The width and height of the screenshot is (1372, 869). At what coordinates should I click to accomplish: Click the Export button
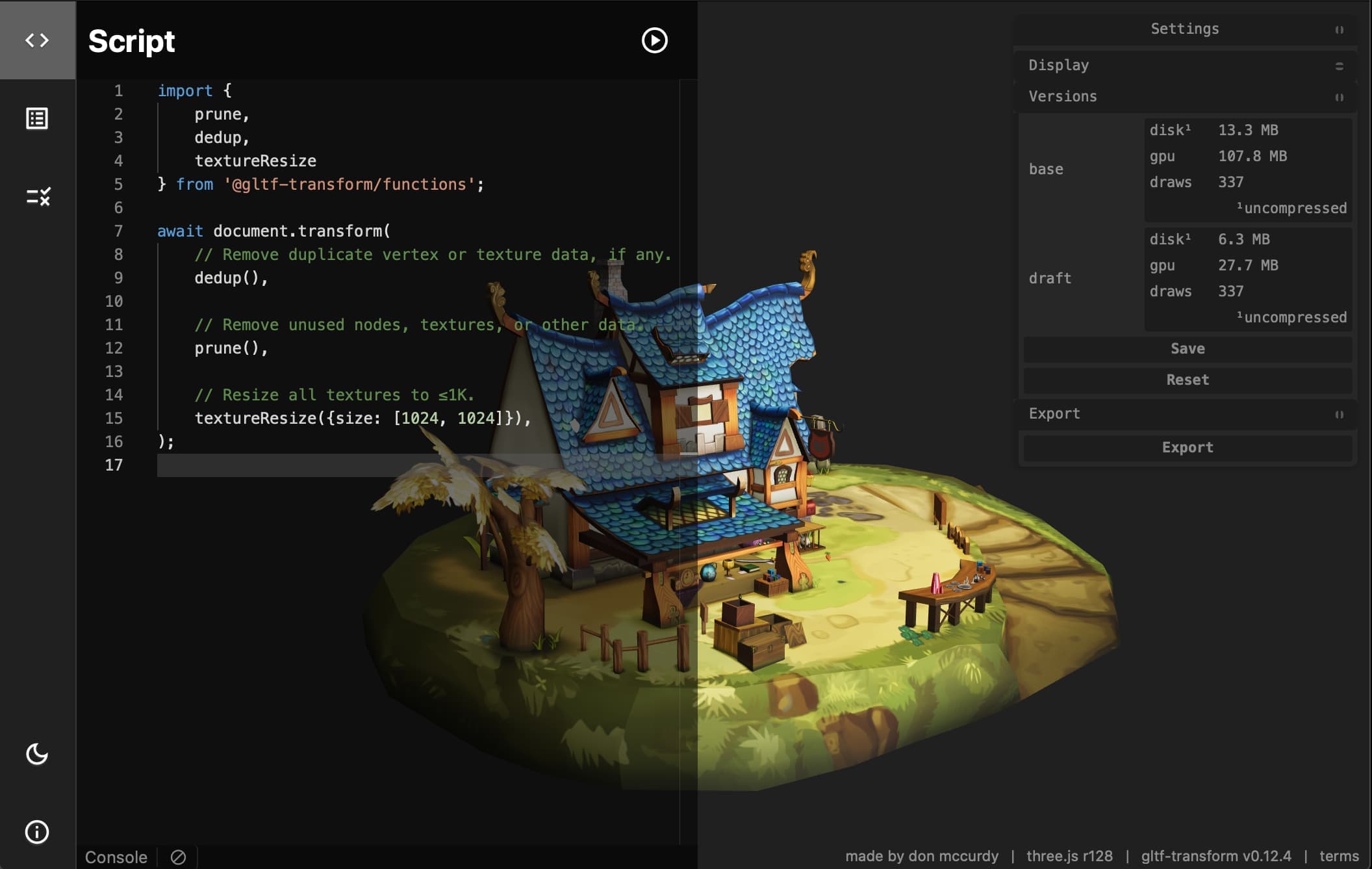coord(1188,447)
